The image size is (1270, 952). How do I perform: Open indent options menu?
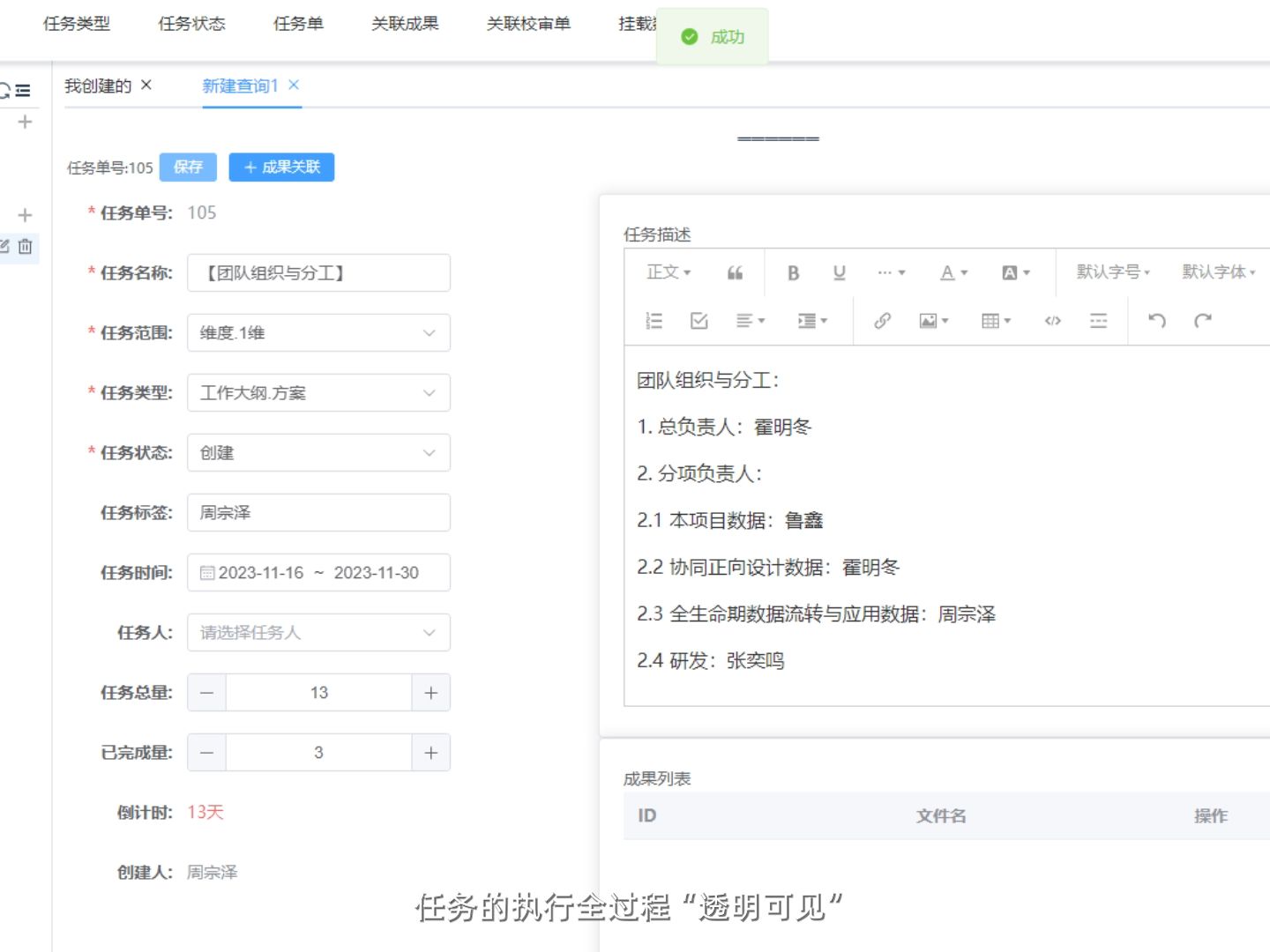pyautogui.click(x=812, y=321)
